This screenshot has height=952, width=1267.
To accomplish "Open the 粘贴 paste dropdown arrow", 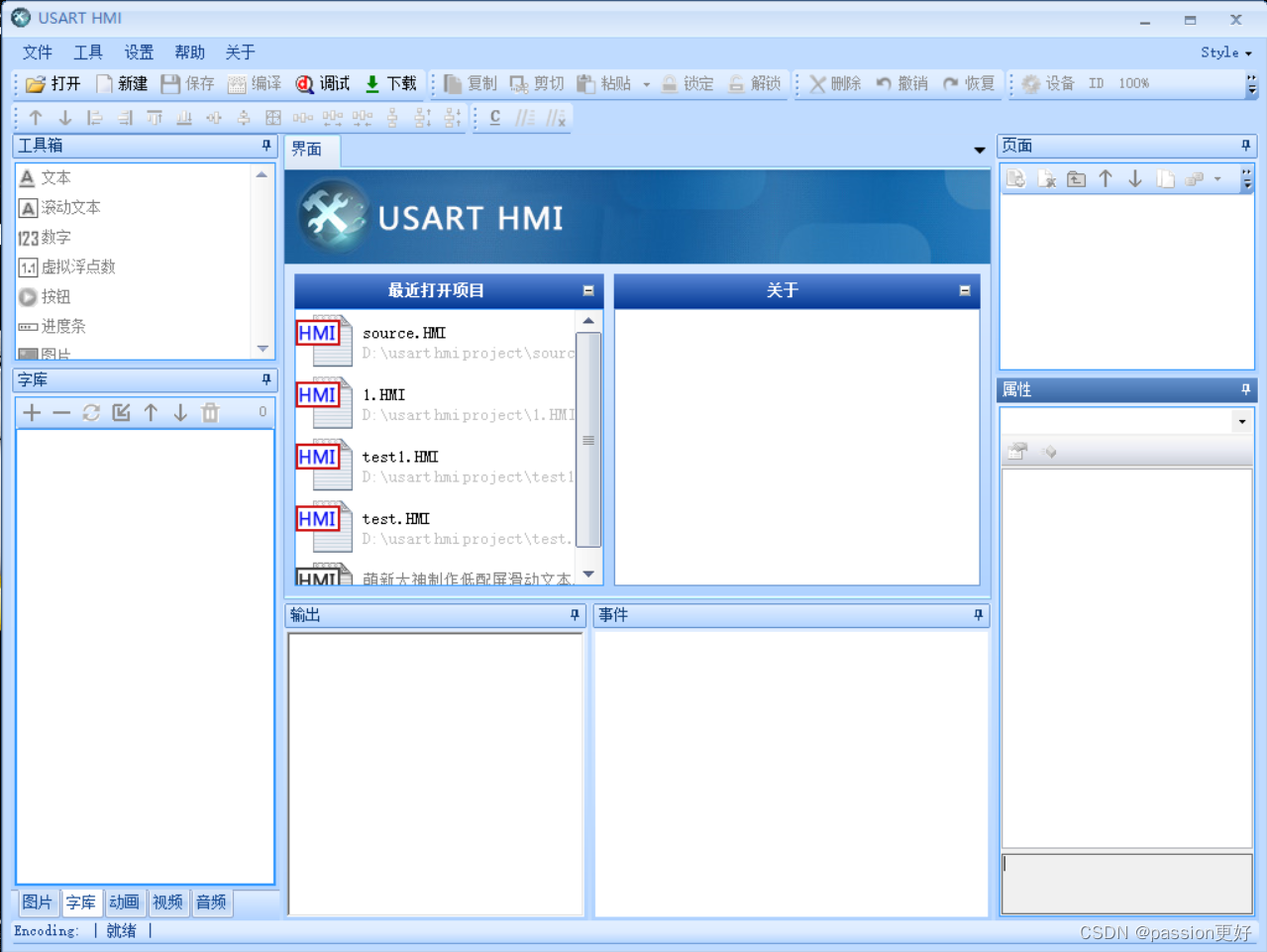I will 647,84.
